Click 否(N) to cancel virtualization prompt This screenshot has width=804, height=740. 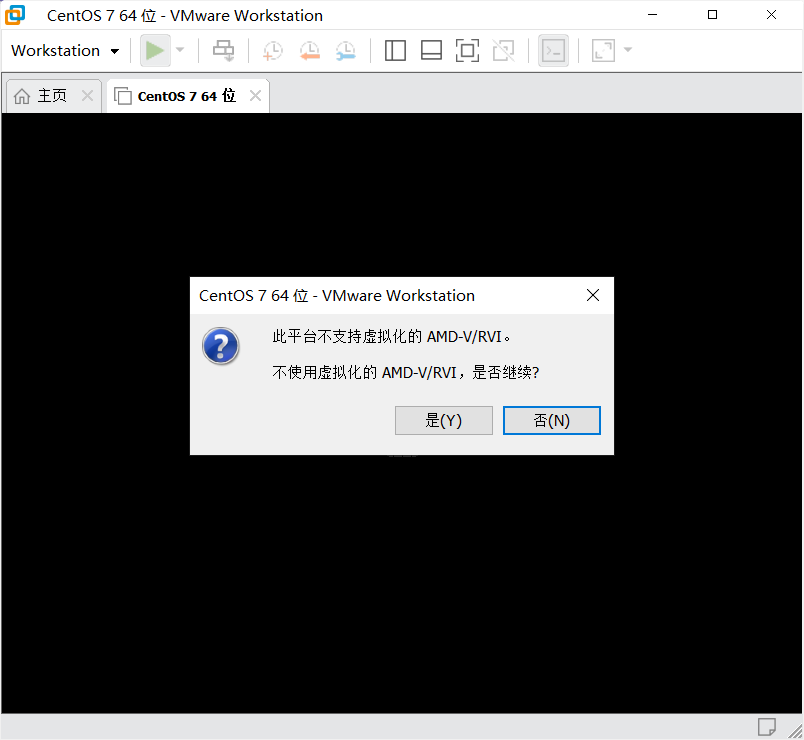point(551,420)
